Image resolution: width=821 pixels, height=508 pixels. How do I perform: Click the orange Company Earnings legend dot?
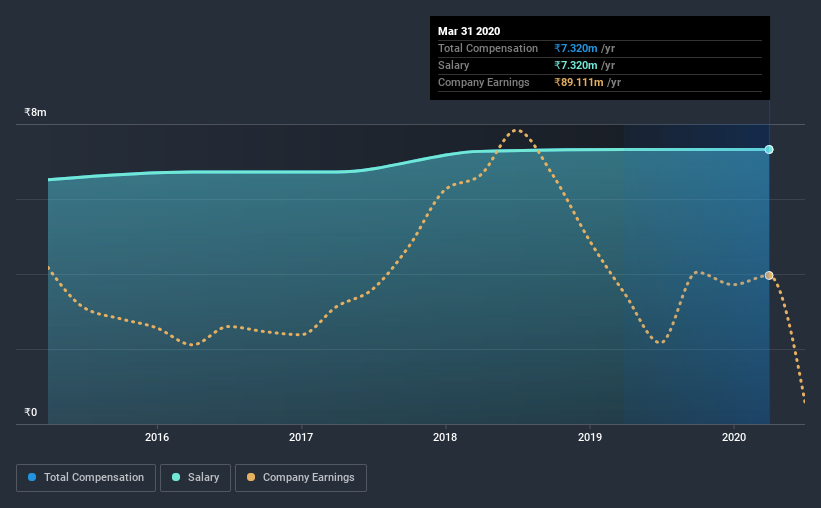[251, 477]
